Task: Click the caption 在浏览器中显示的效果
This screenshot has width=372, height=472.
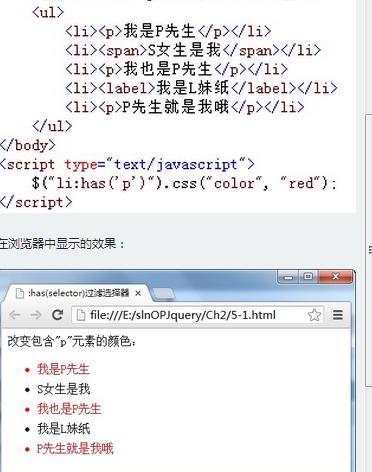Action: 62,244
